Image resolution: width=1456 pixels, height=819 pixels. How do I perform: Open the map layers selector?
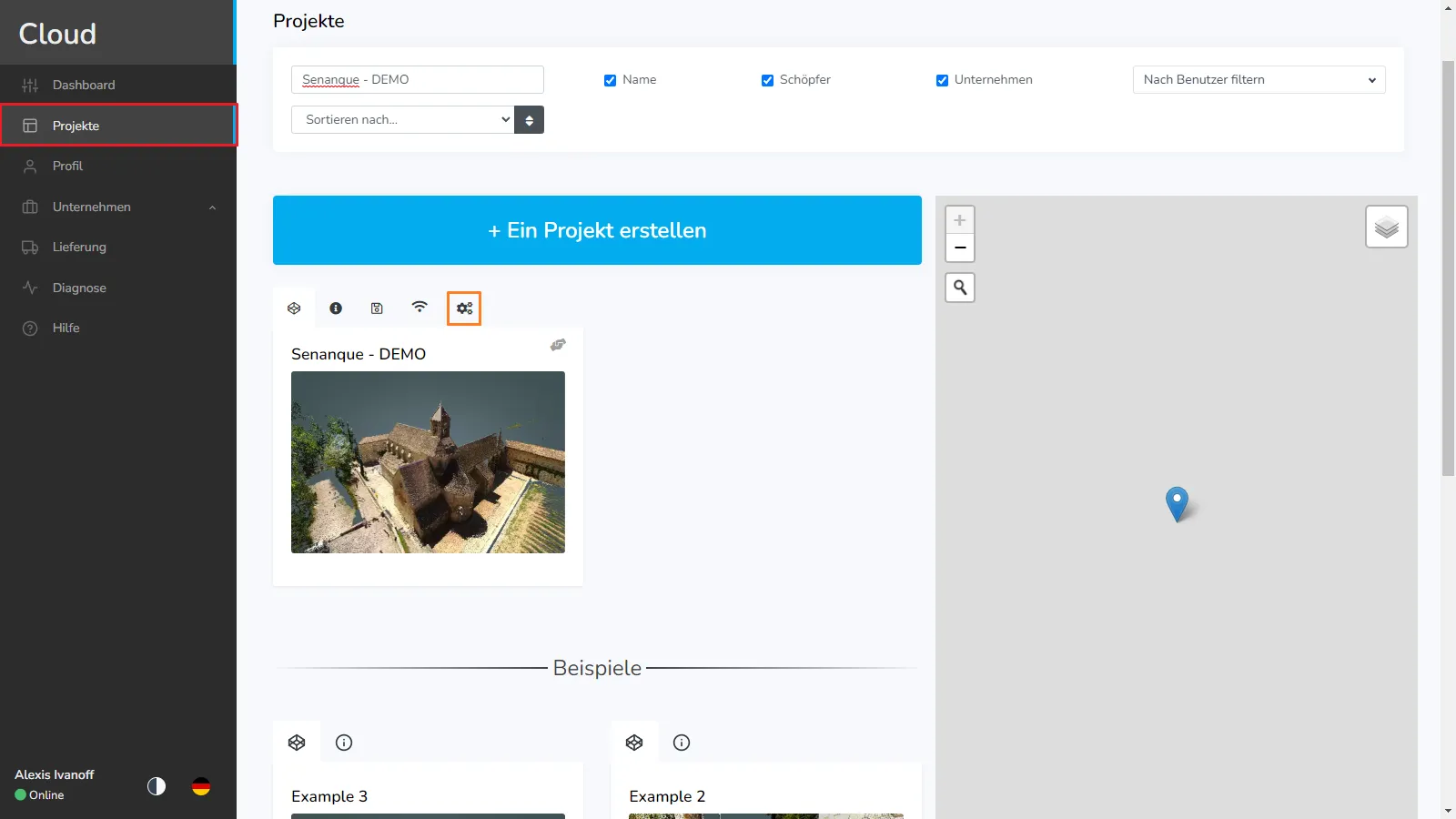pos(1387,227)
